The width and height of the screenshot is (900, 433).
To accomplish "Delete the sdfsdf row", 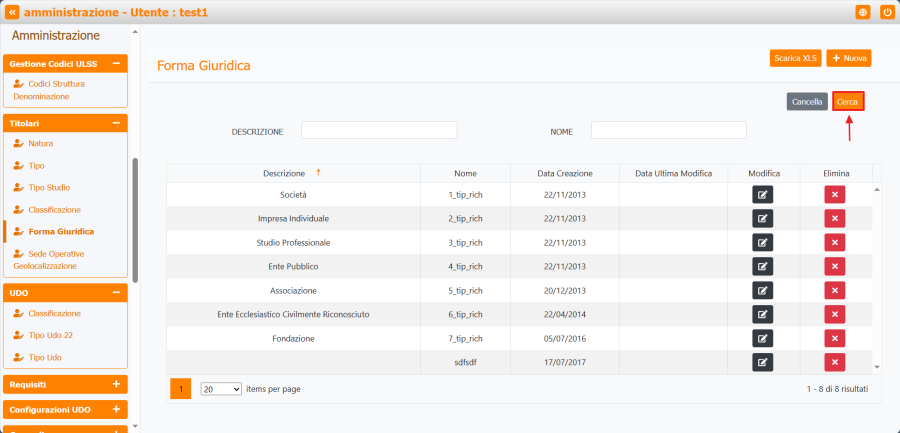I will click(834, 362).
